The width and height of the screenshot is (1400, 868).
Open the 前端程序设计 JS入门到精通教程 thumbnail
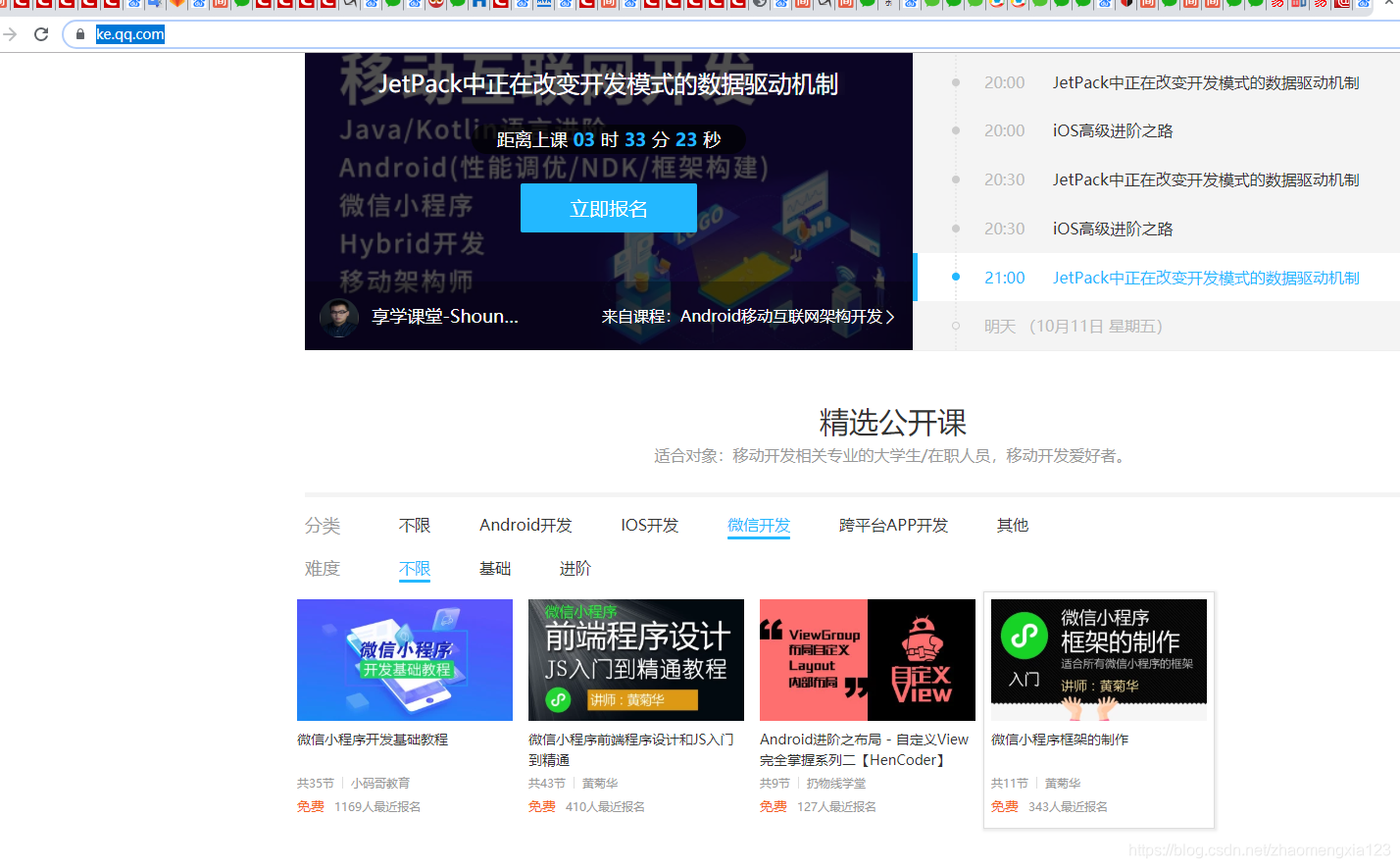[x=636, y=660]
